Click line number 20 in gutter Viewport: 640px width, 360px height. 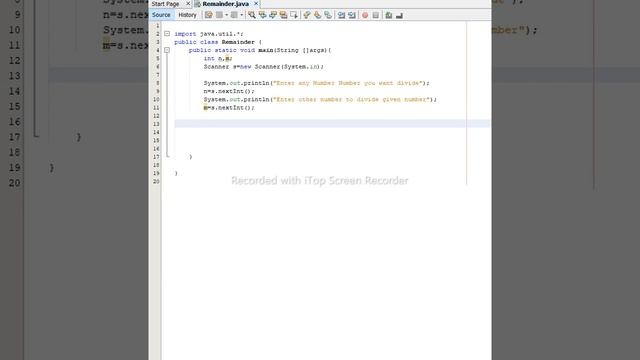[x=156, y=181]
